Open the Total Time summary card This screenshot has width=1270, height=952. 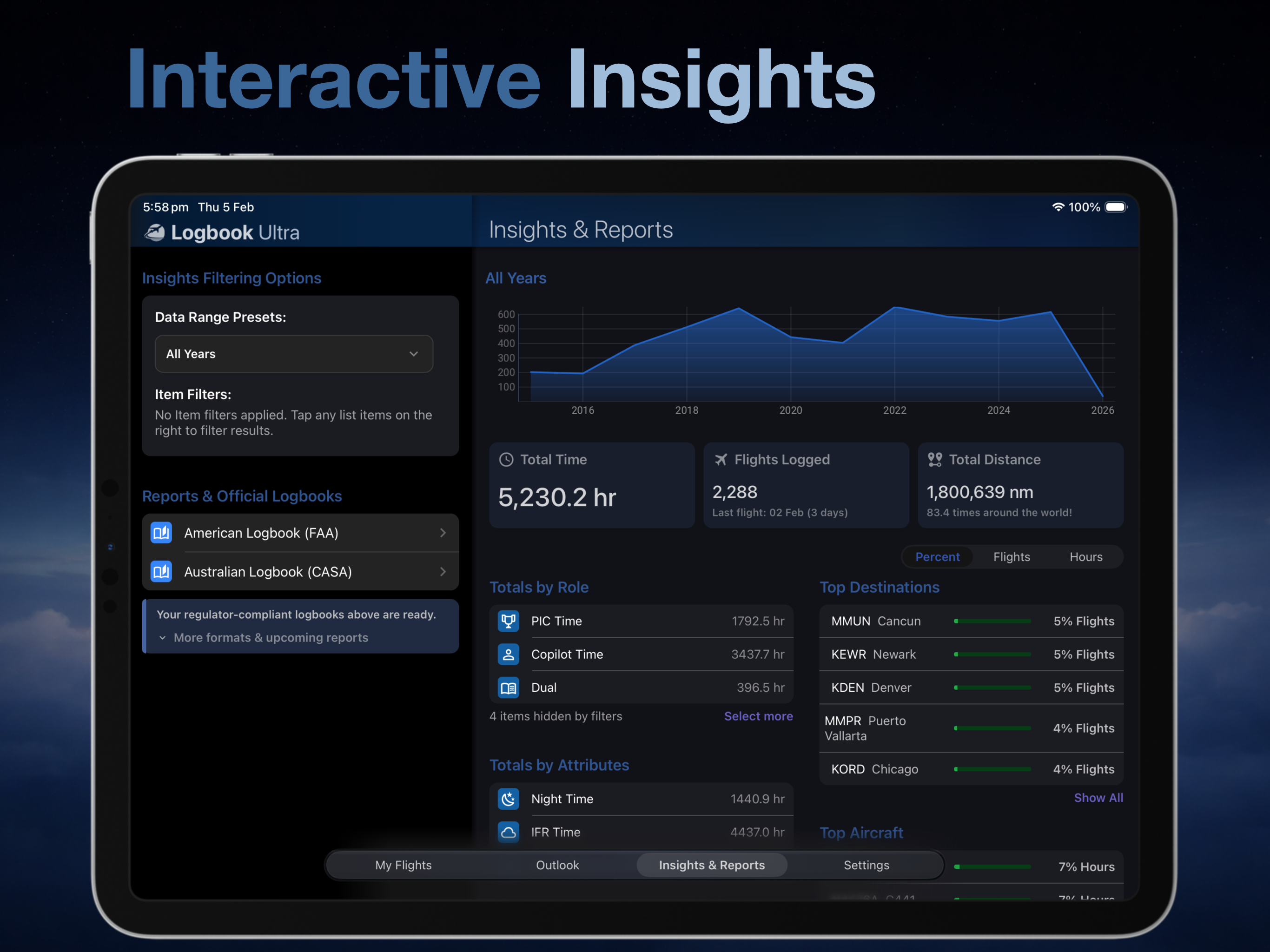pos(591,485)
